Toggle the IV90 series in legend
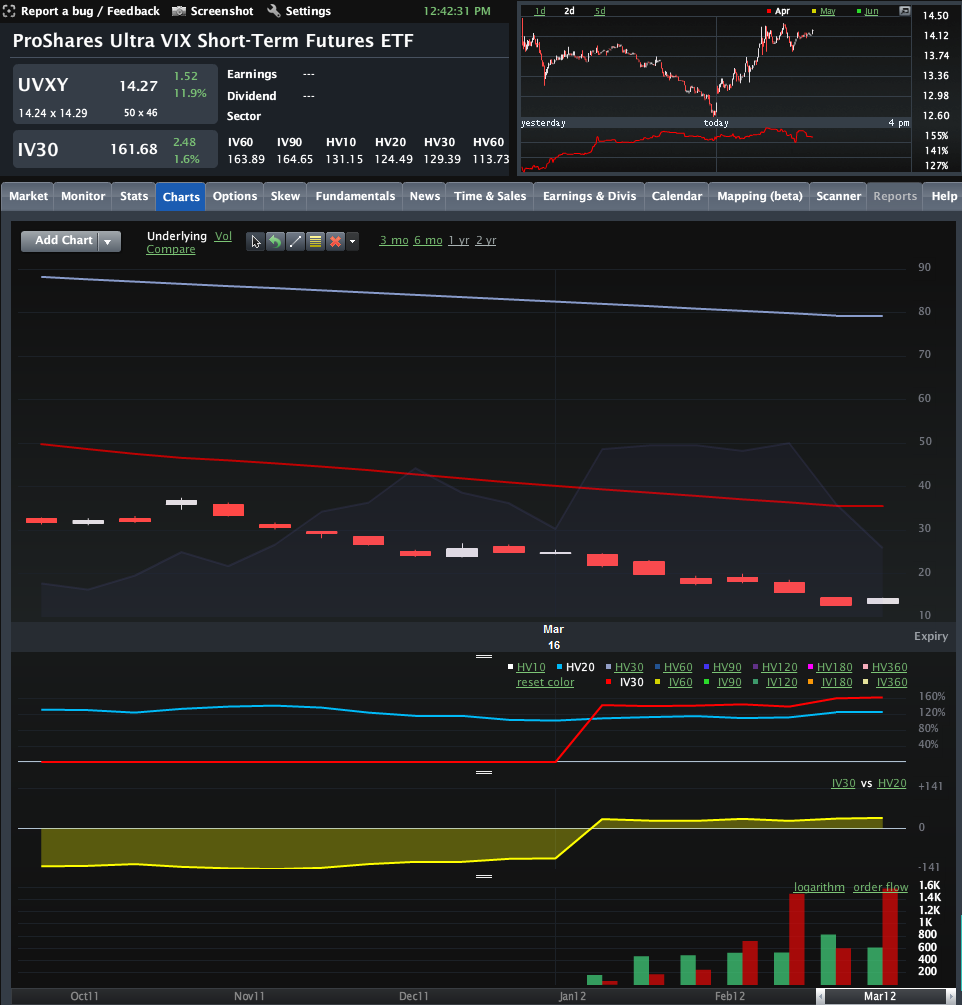Image resolution: width=962 pixels, height=1005 pixels. 729,683
